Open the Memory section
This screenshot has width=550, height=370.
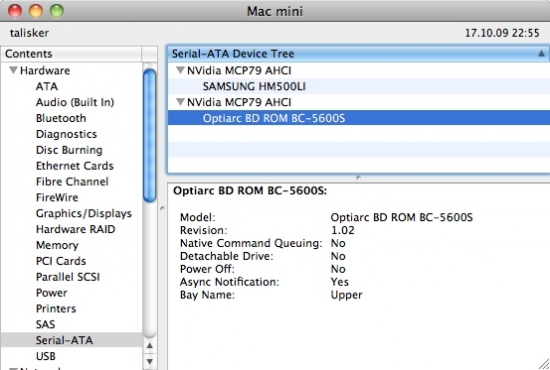[x=57, y=245]
